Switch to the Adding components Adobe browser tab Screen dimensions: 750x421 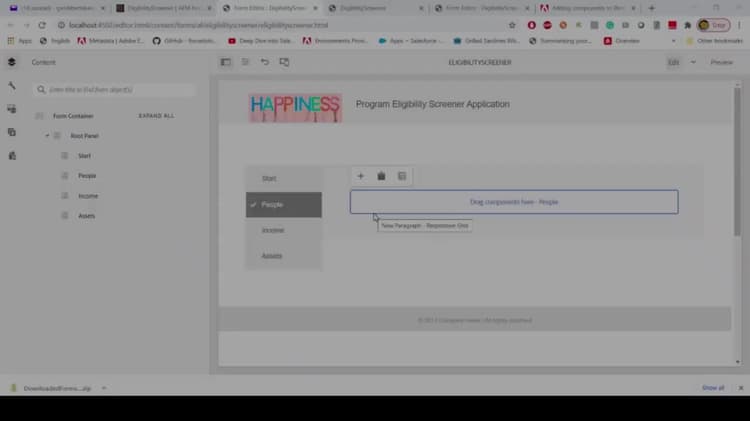click(x=588, y=8)
